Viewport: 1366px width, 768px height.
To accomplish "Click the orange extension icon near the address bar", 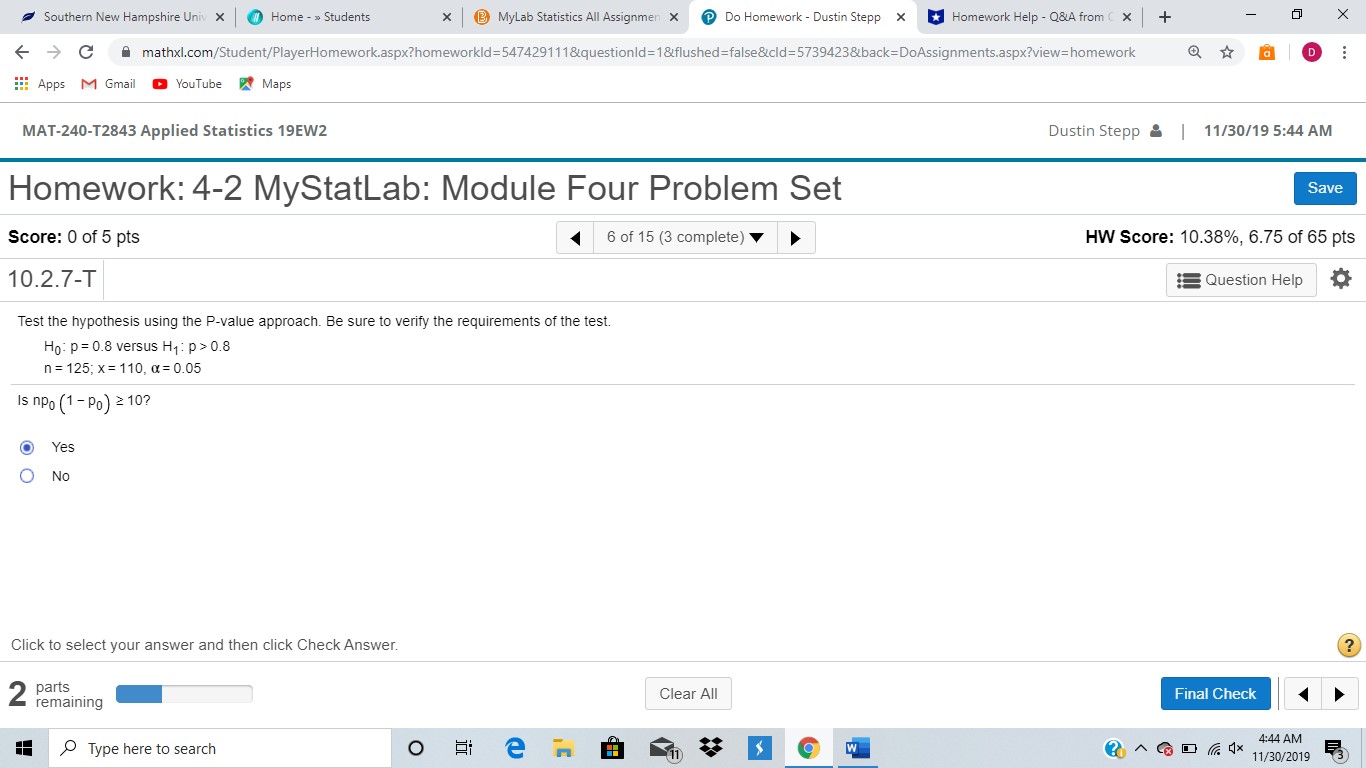I will tap(1266, 52).
